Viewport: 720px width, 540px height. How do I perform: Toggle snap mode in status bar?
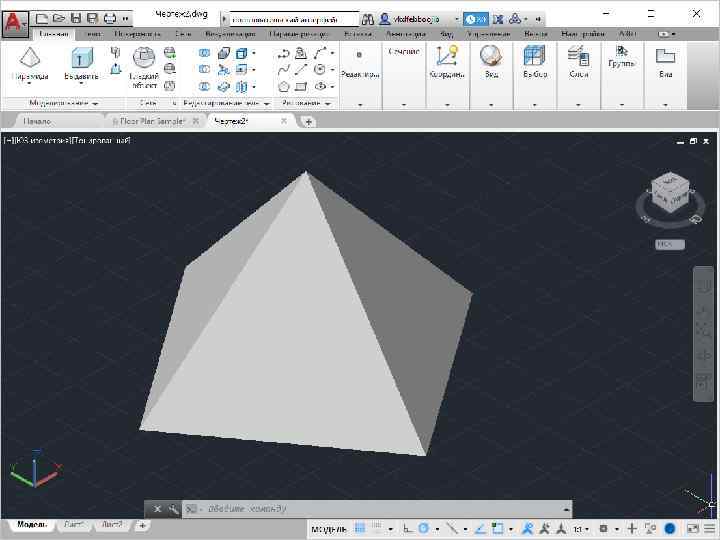tap(377, 529)
